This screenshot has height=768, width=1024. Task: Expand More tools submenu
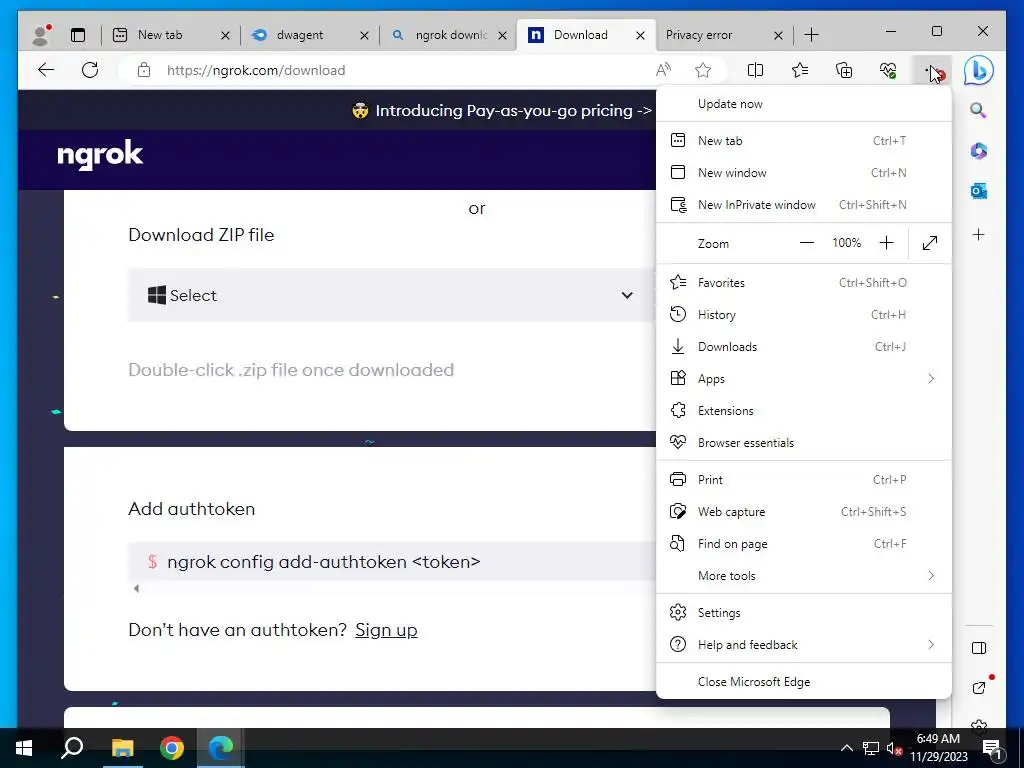[x=803, y=575]
